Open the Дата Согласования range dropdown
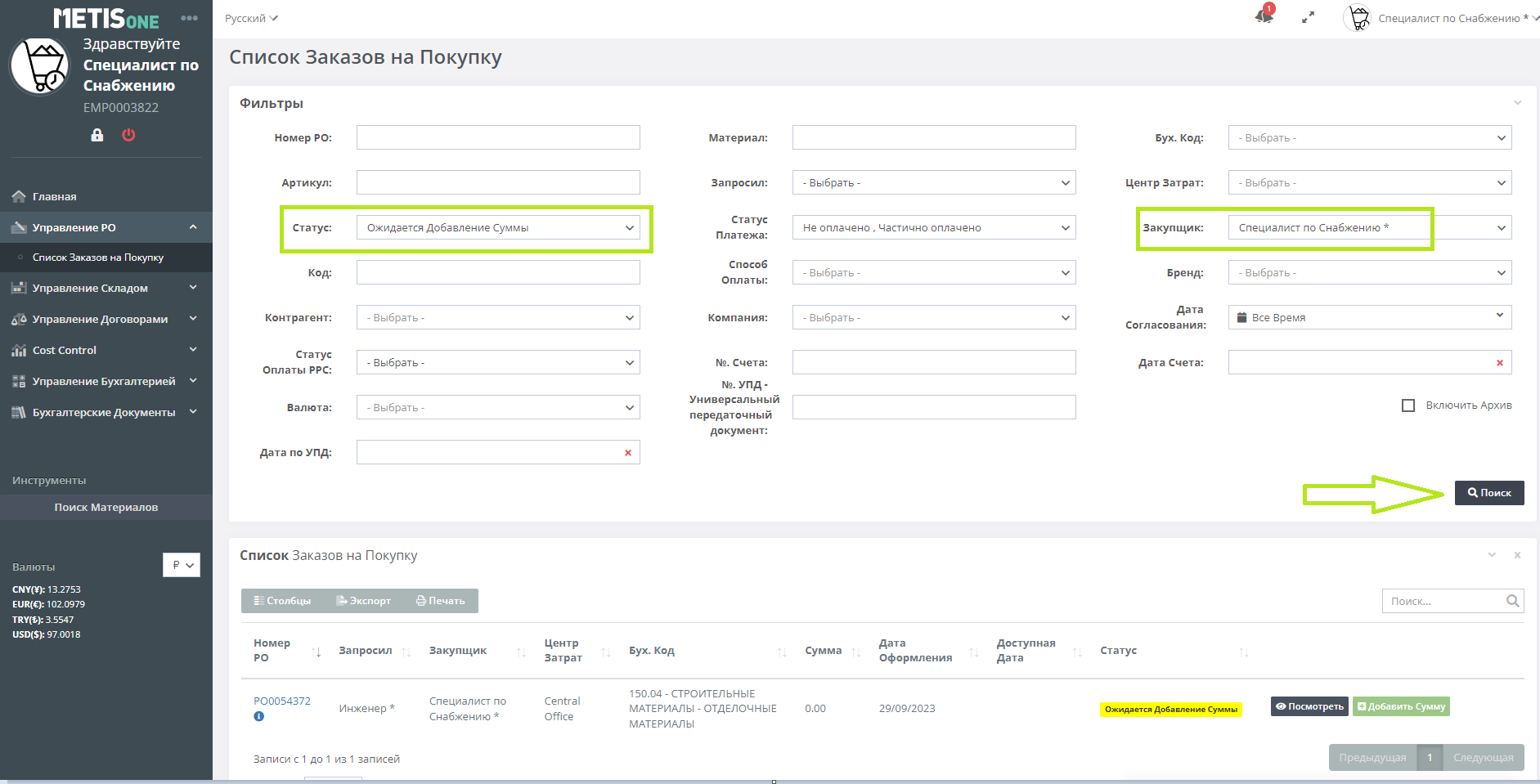Image resolution: width=1540 pixels, height=784 pixels. coord(1370,317)
